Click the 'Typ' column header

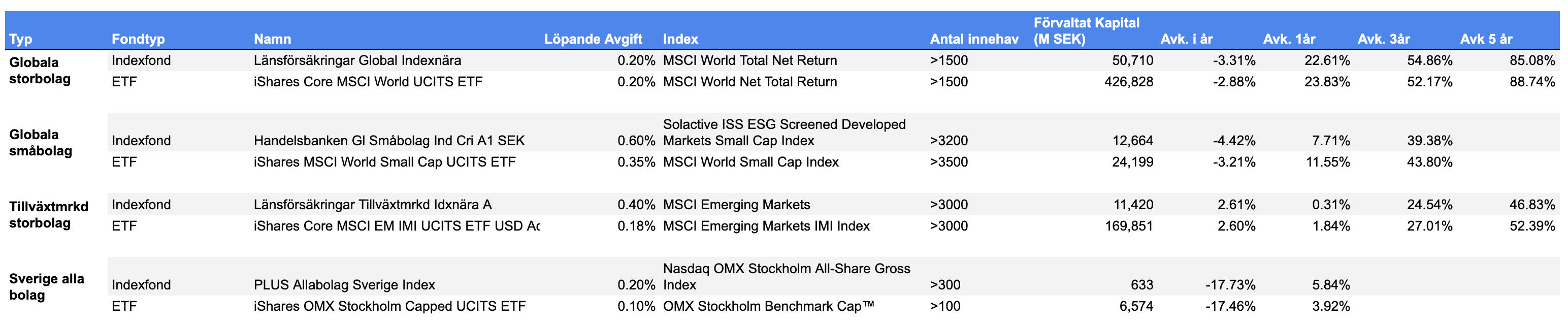tap(21, 39)
